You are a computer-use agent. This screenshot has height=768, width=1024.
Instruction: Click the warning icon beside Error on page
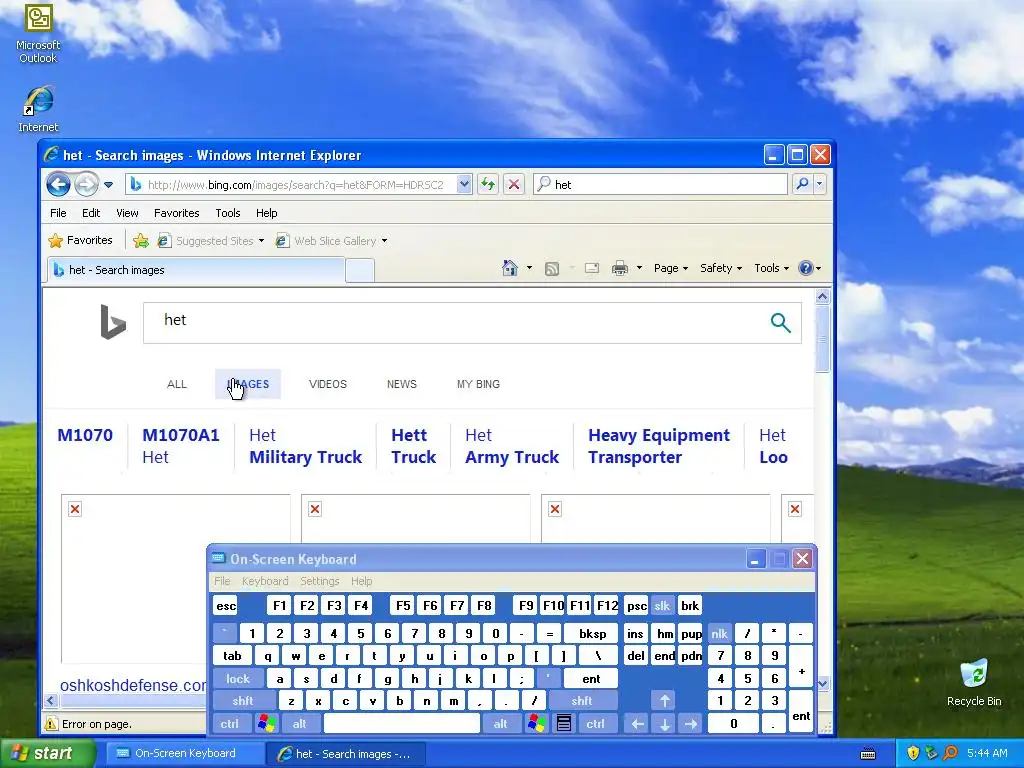(51, 724)
